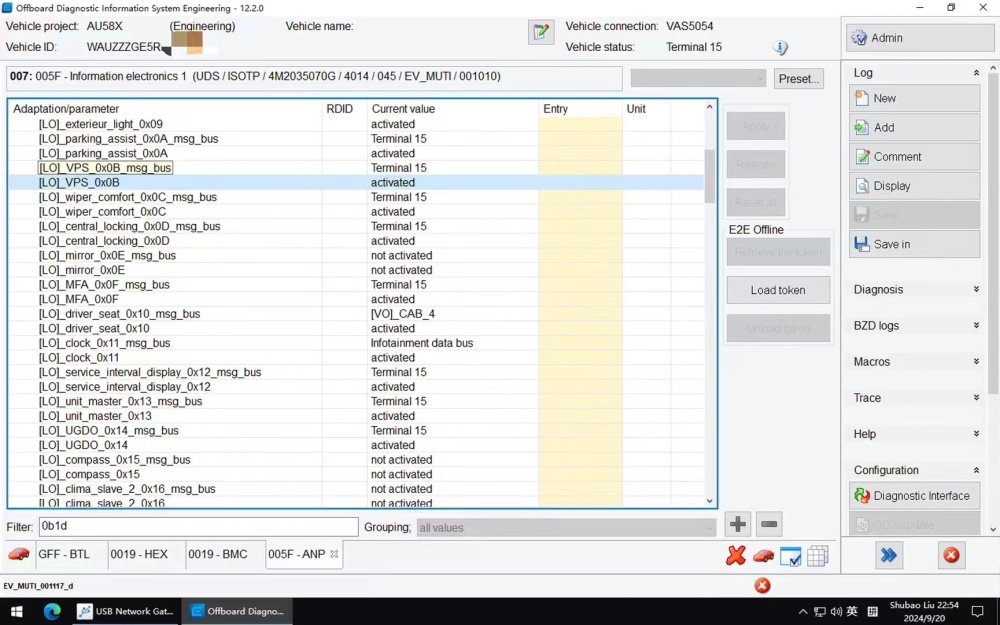Viewport: 1000px width, 625px height.
Task: Click the window checkmark icon in bottom toolbar
Action: pyautogui.click(x=790, y=556)
